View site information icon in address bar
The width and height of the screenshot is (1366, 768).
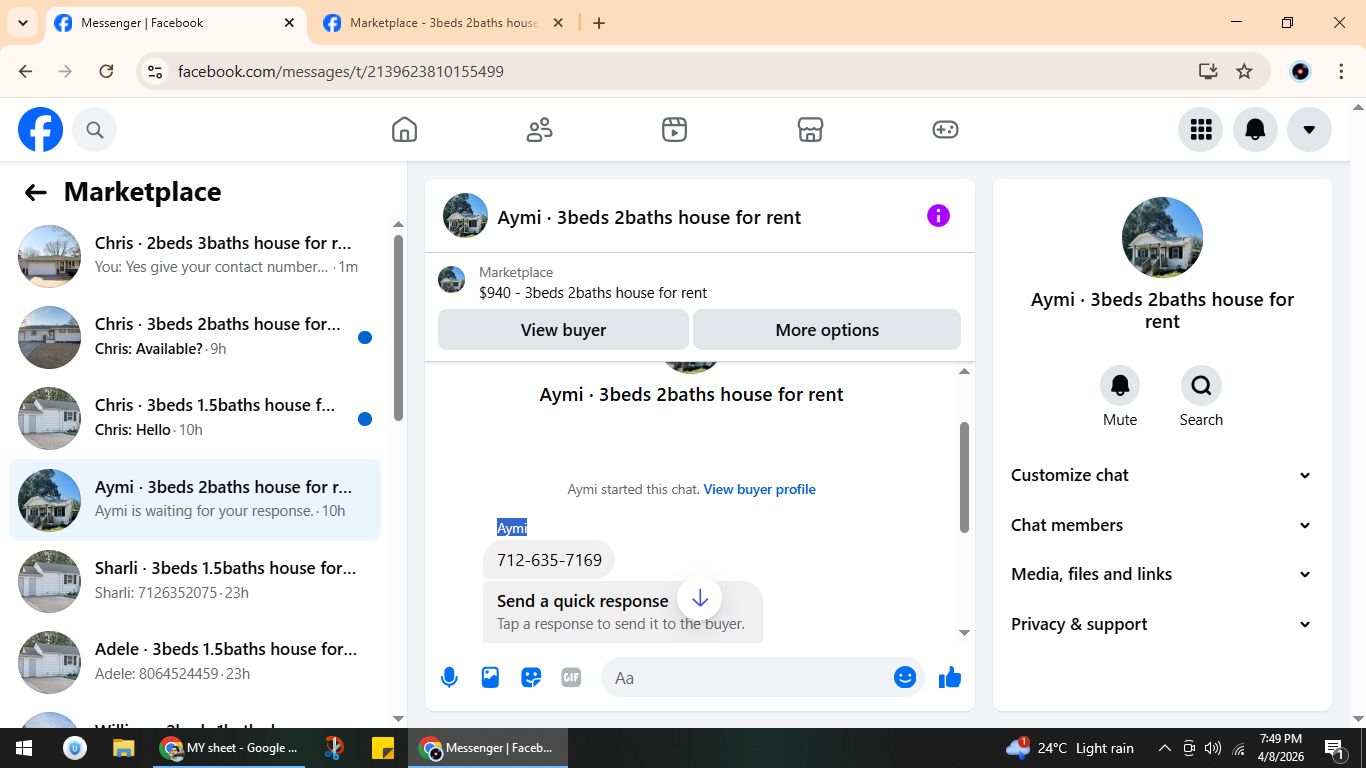pos(155,71)
